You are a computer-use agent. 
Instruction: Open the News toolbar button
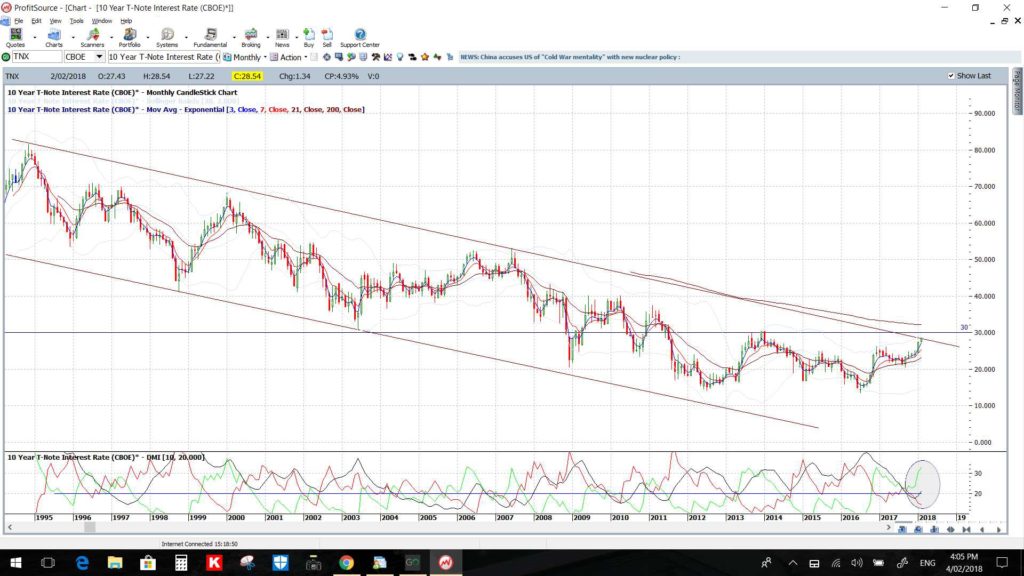[282, 38]
